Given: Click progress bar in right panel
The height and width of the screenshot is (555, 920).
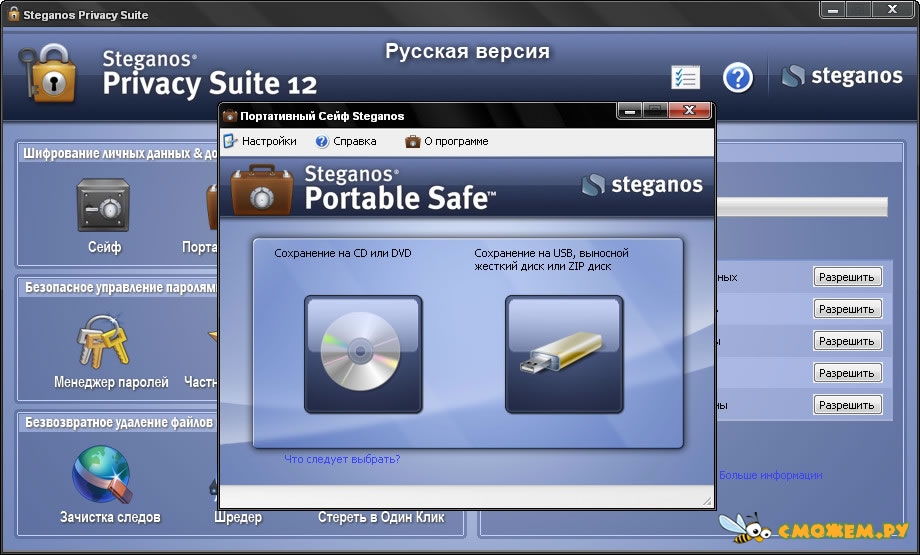Looking at the screenshot, I should pyautogui.click(x=802, y=207).
